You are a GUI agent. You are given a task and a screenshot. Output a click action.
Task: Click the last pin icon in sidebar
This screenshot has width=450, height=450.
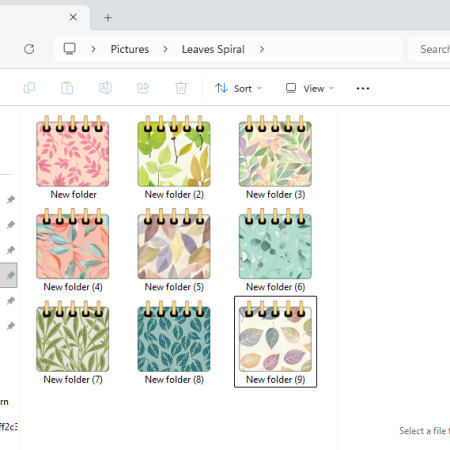tap(11, 326)
